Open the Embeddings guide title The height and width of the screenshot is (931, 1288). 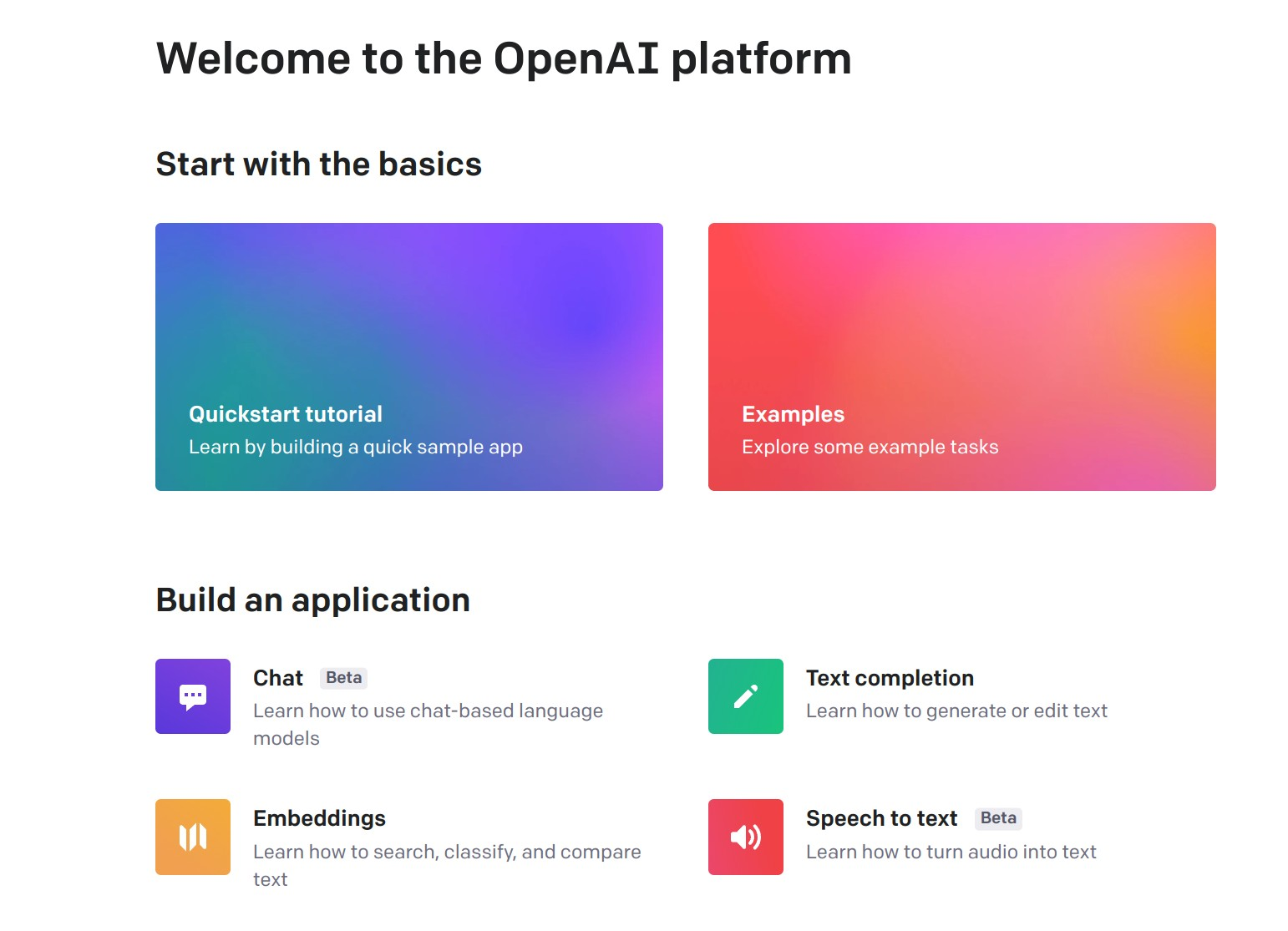[x=319, y=818]
